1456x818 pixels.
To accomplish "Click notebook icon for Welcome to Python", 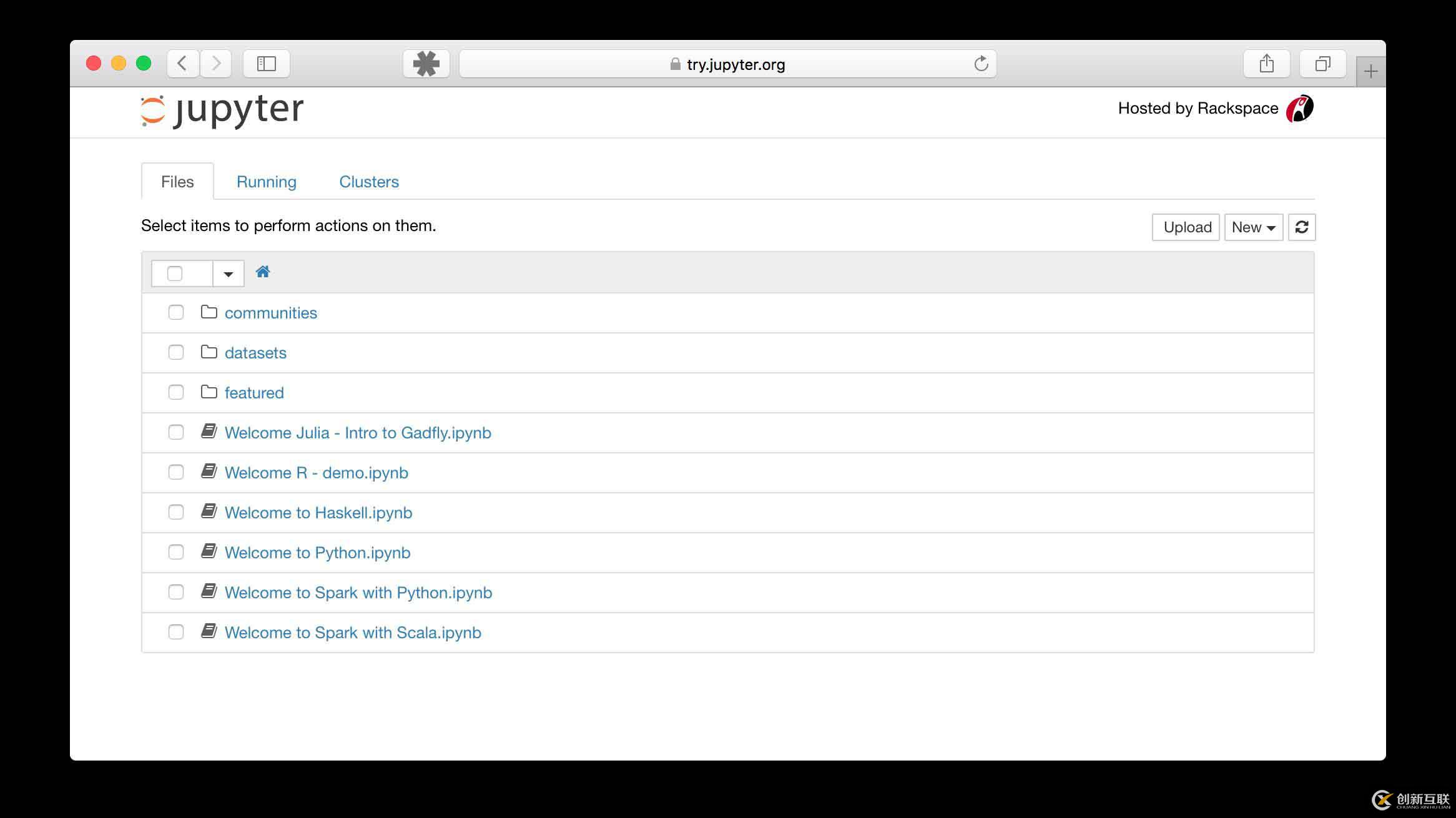I will click(x=209, y=551).
